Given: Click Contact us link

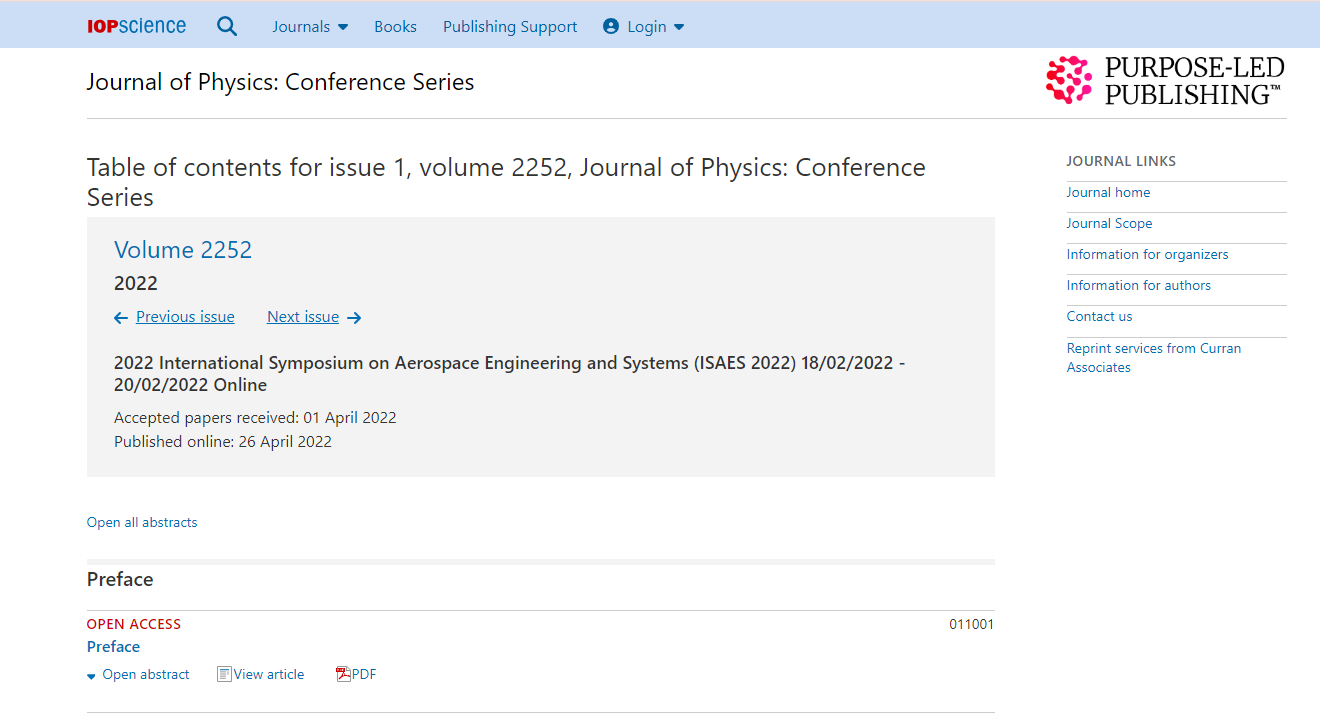Looking at the screenshot, I should (1099, 316).
